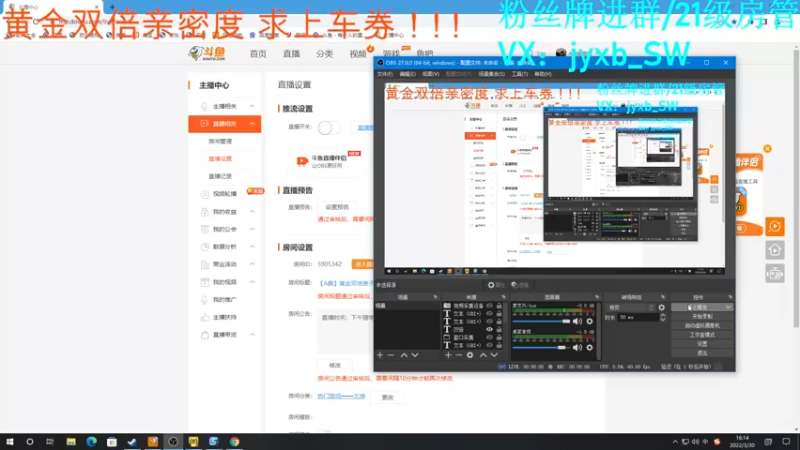Viewport: 800px width, 450px height.
Task: Open Task View on the taskbar
Action: [x=49, y=442]
